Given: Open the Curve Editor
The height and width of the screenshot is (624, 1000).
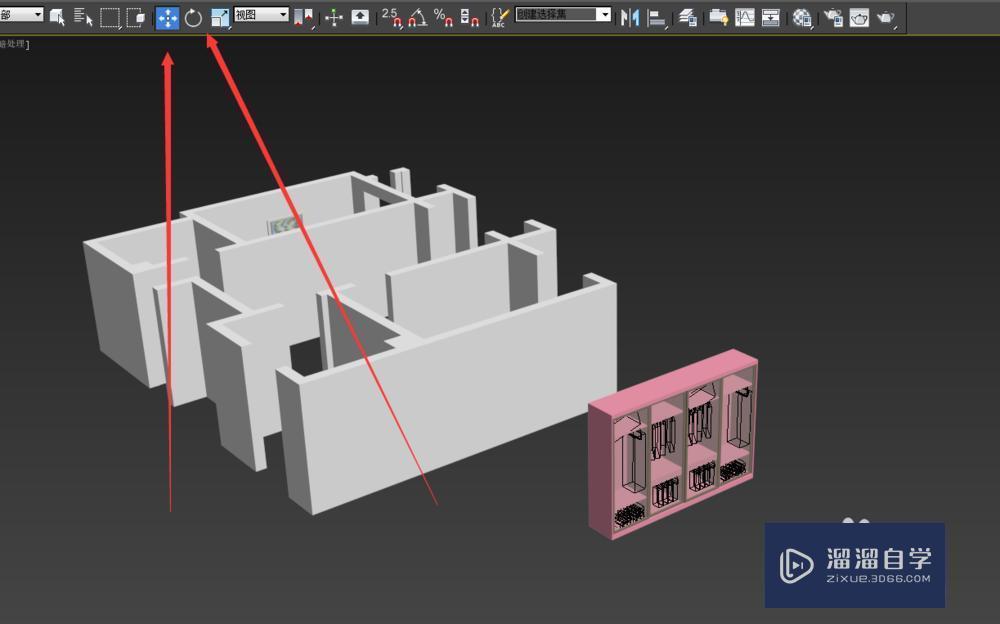Looking at the screenshot, I should click(745, 17).
